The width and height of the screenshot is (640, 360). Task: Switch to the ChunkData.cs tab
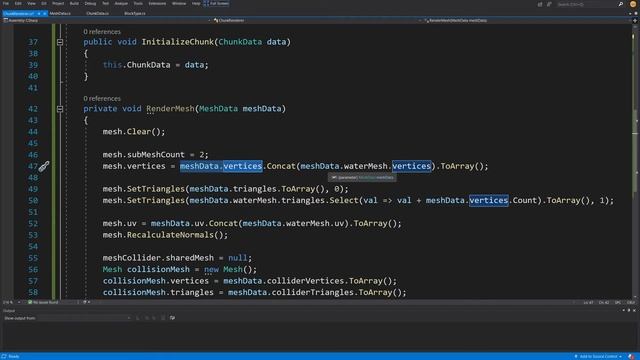pyautogui.click(x=98, y=13)
